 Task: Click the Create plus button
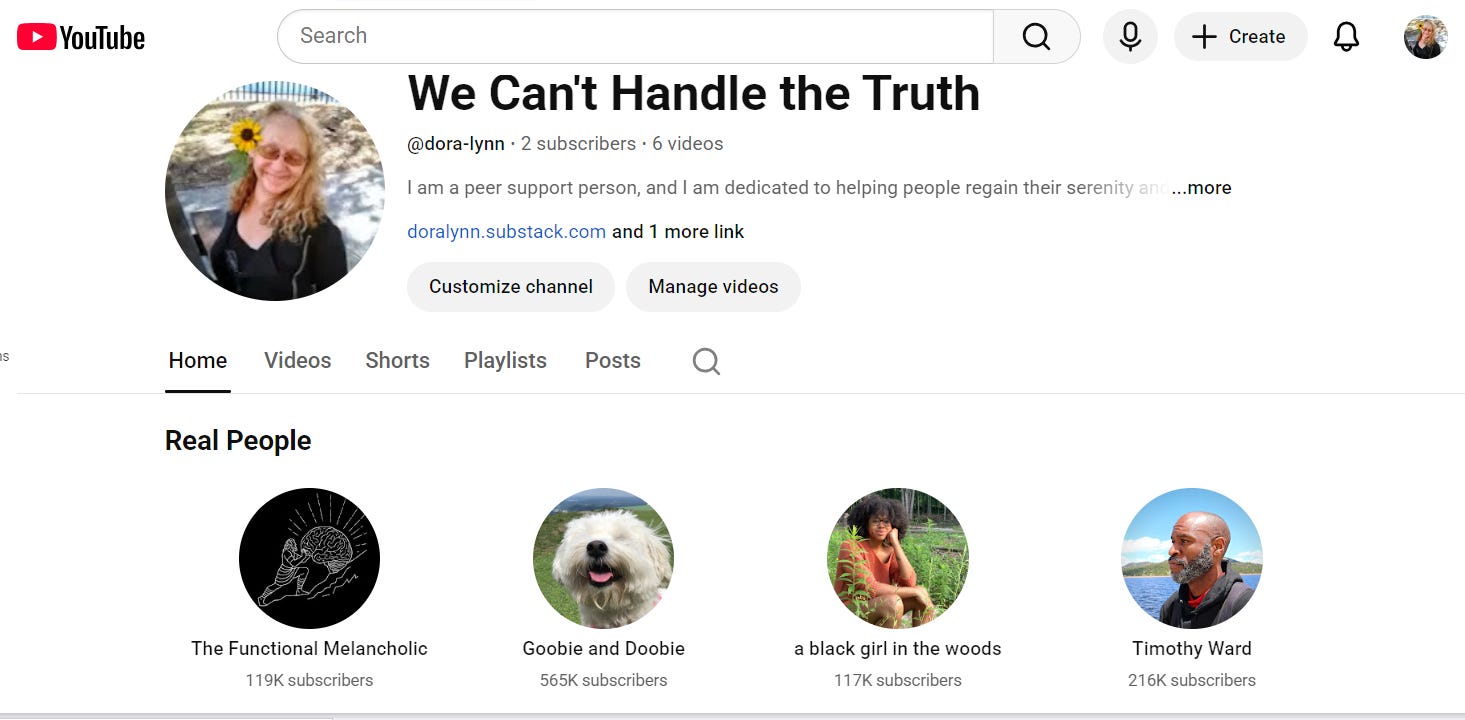1241,37
